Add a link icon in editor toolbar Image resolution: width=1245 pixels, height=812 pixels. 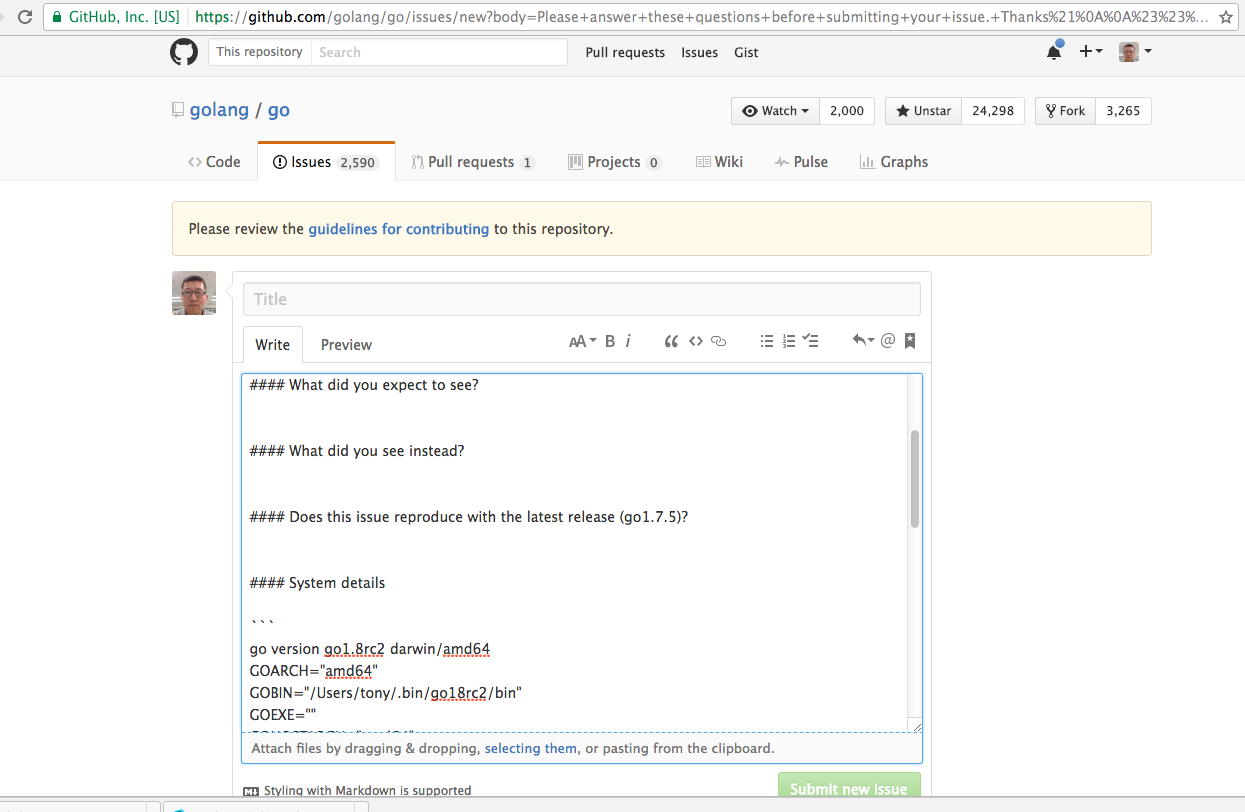pyautogui.click(x=718, y=341)
